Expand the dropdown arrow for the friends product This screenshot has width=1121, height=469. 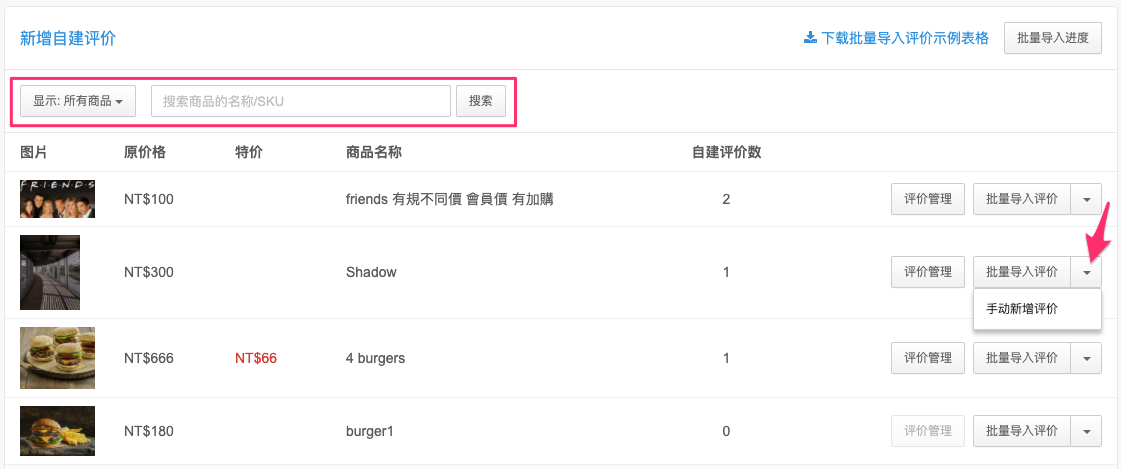click(1086, 199)
